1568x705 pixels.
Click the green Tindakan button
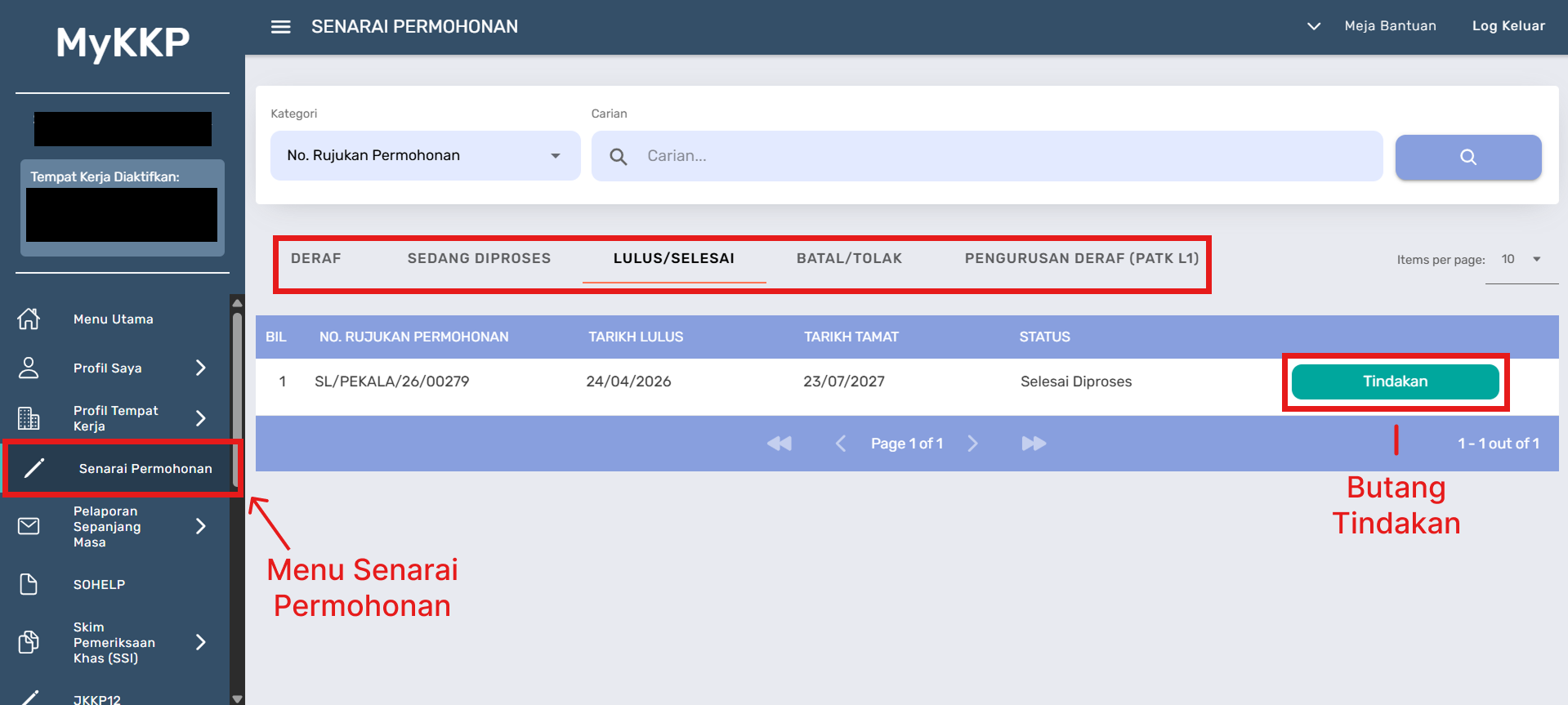1395,382
